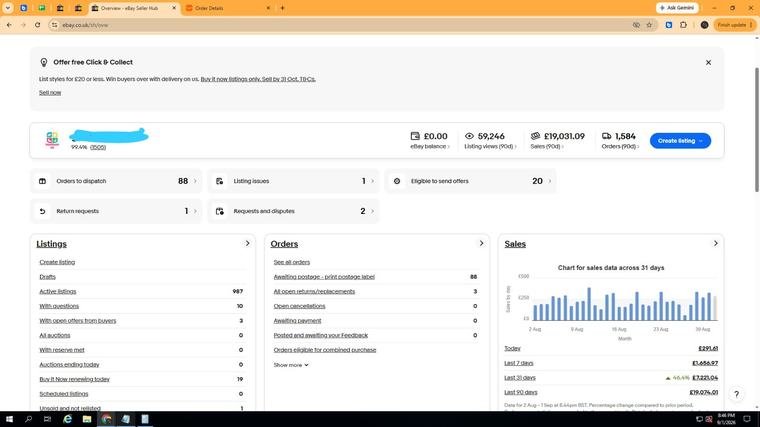Click the Sales (90d) money icon
Image resolution: width=760 pixels, height=427 pixels.
[x=535, y=136]
